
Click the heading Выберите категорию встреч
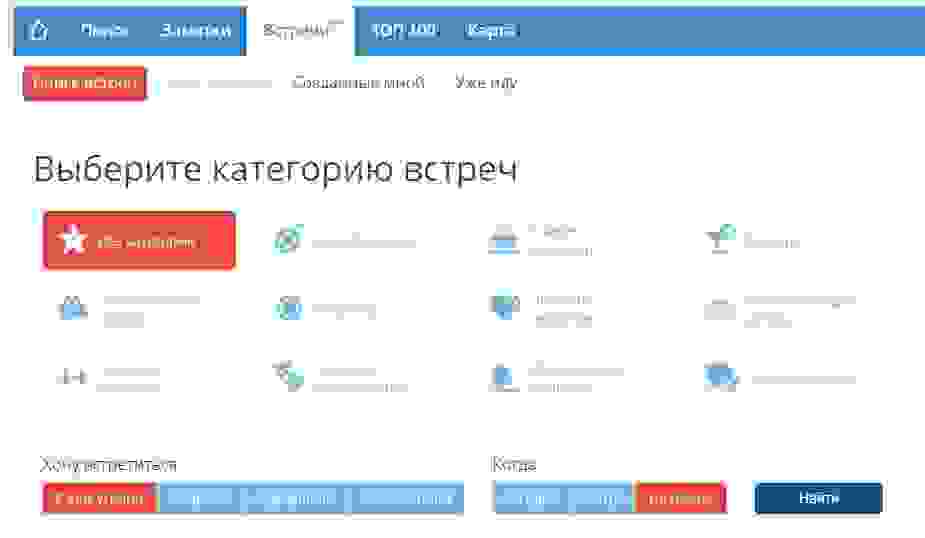[x=275, y=170]
